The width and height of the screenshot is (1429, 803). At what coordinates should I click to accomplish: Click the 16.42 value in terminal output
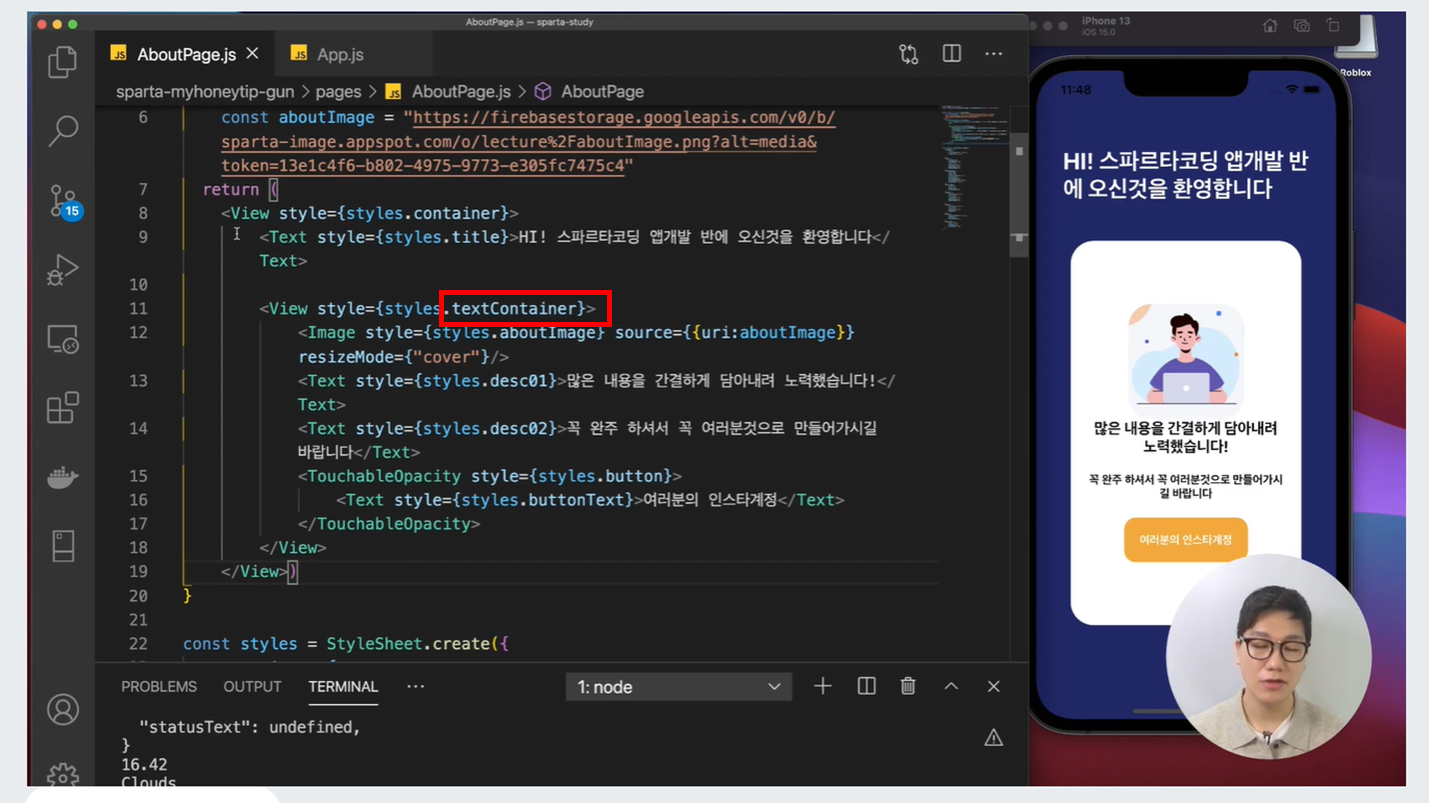pyautogui.click(x=144, y=765)
